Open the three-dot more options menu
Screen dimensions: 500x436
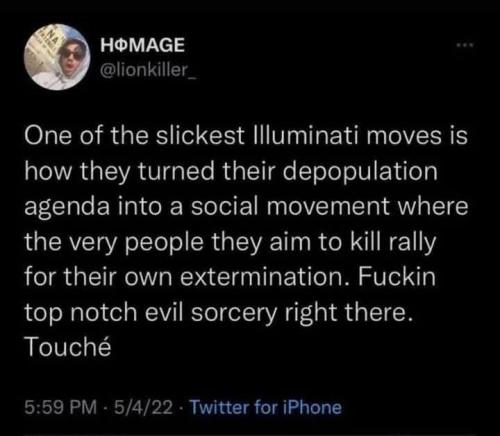466,45
